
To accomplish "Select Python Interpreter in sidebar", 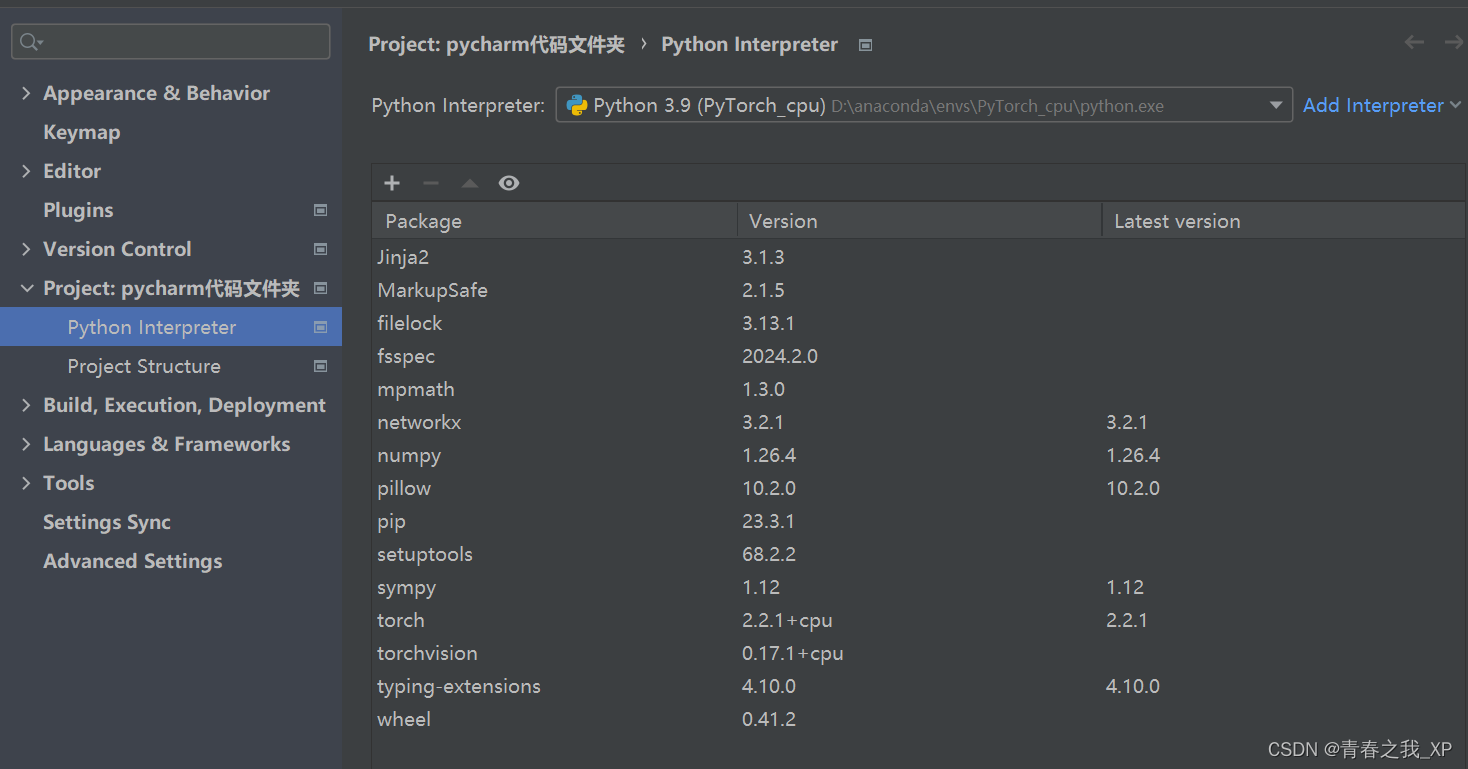I will [x=171, y=327].
